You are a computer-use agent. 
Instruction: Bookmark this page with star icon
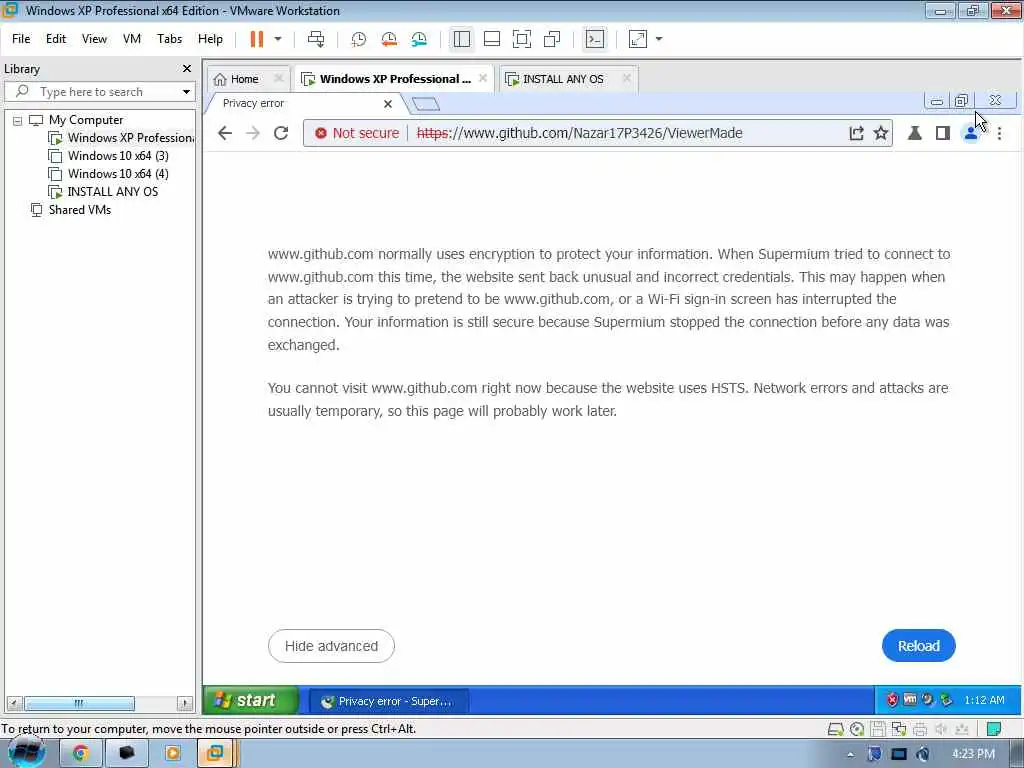point(881,133)
